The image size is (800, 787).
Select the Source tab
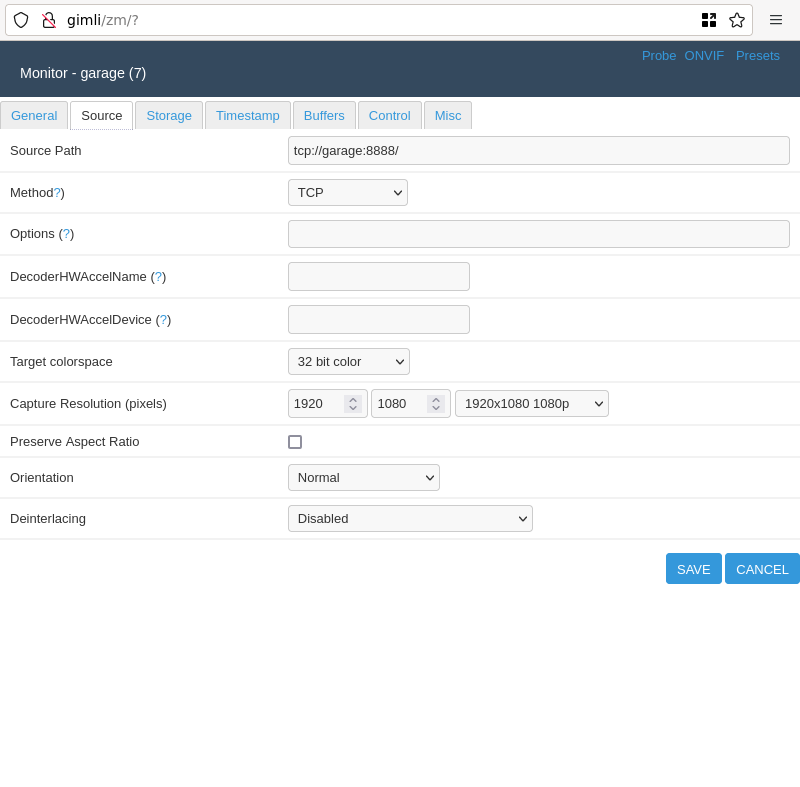click(x=102, y=116)
